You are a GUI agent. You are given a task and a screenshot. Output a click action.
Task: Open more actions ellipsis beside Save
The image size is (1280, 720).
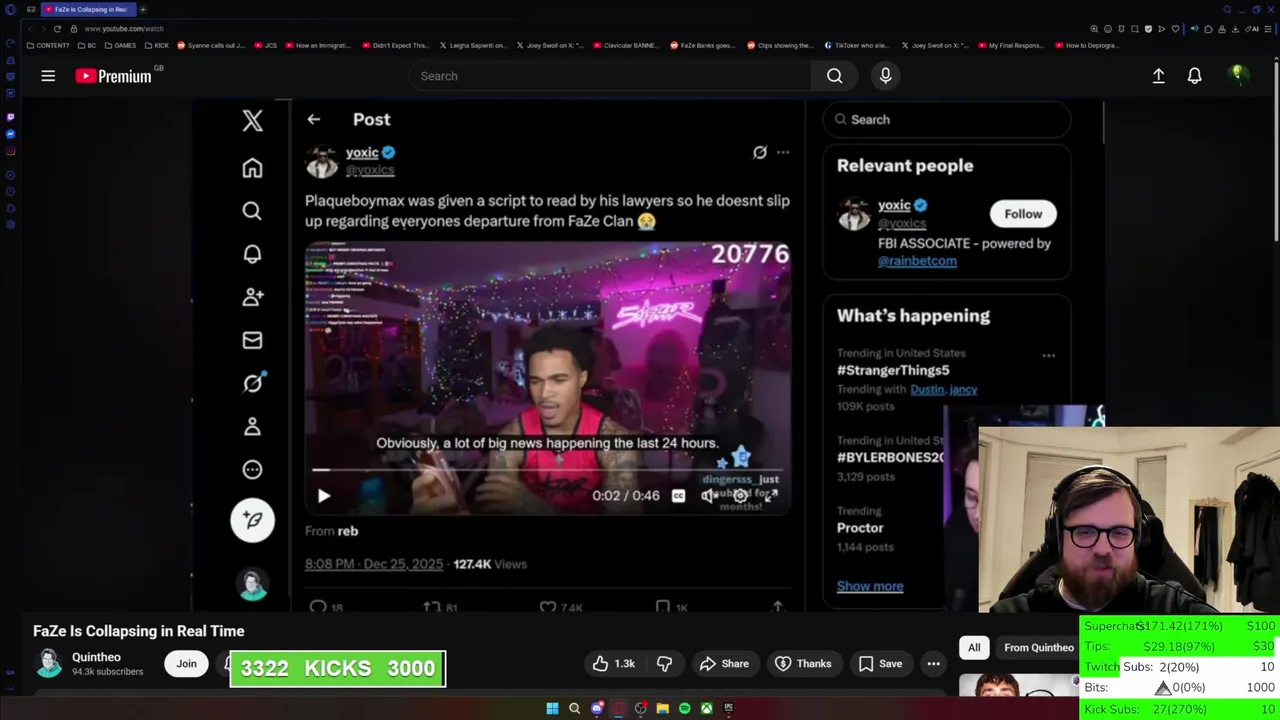tap(933, 664)
